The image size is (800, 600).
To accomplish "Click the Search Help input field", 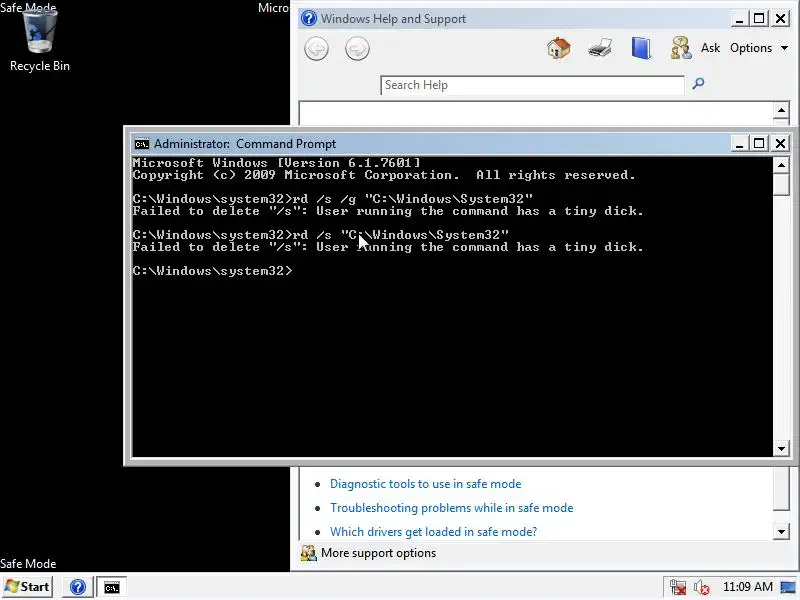I will tap(532, 85).
